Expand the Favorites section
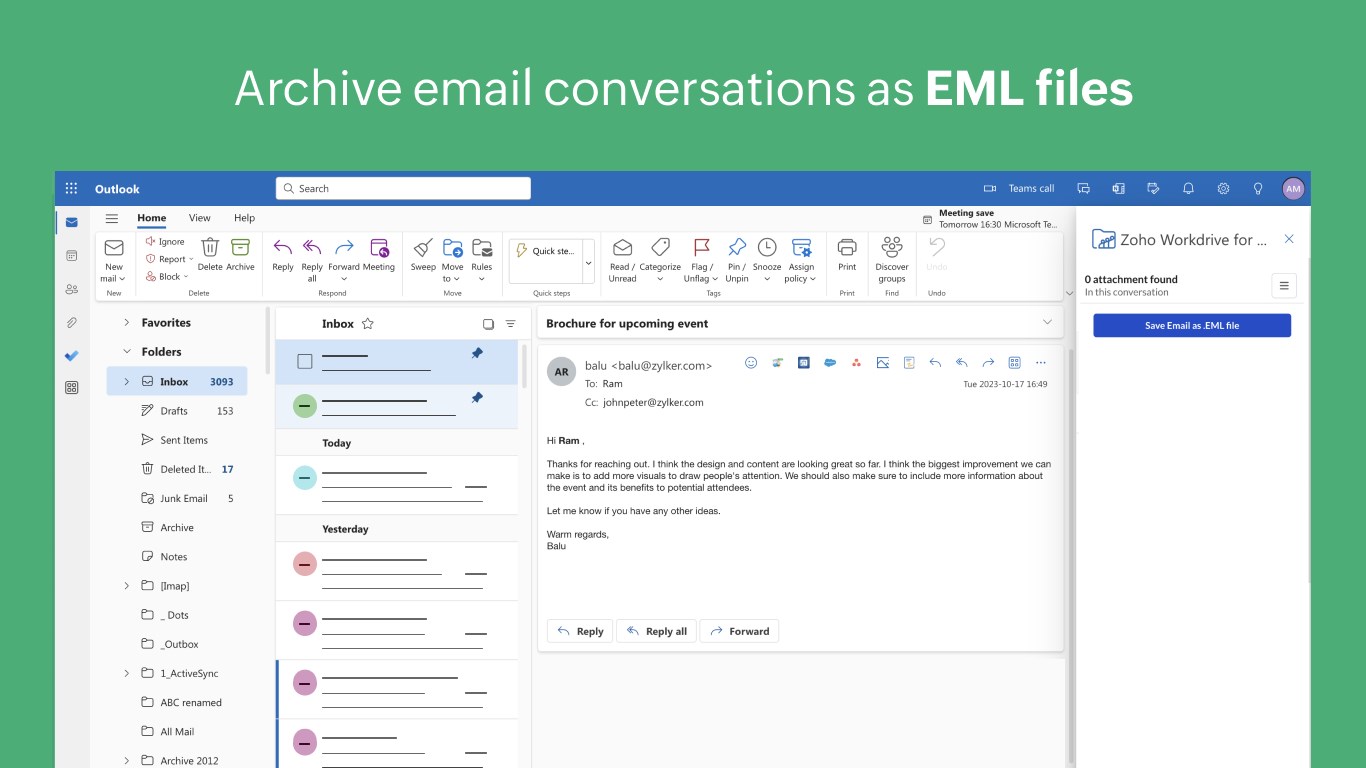This screenshot has width=1366, height=768. [x=127, y=323]
